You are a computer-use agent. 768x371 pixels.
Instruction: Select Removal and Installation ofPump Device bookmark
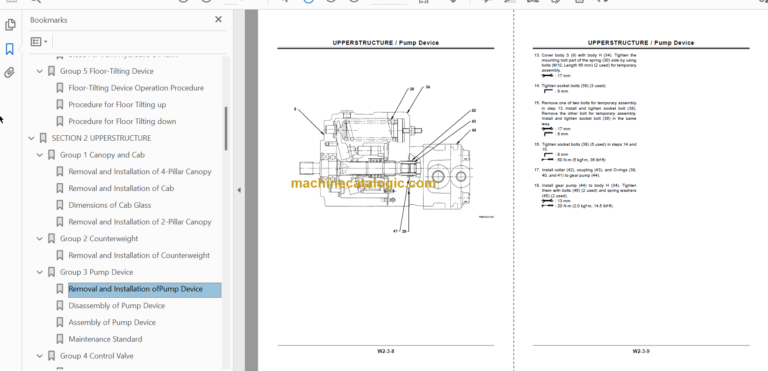coord(144,289)
